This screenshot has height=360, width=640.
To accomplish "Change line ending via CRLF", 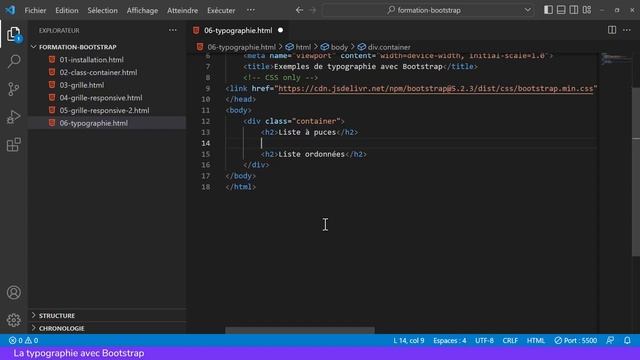I will [x=510, y=340].
